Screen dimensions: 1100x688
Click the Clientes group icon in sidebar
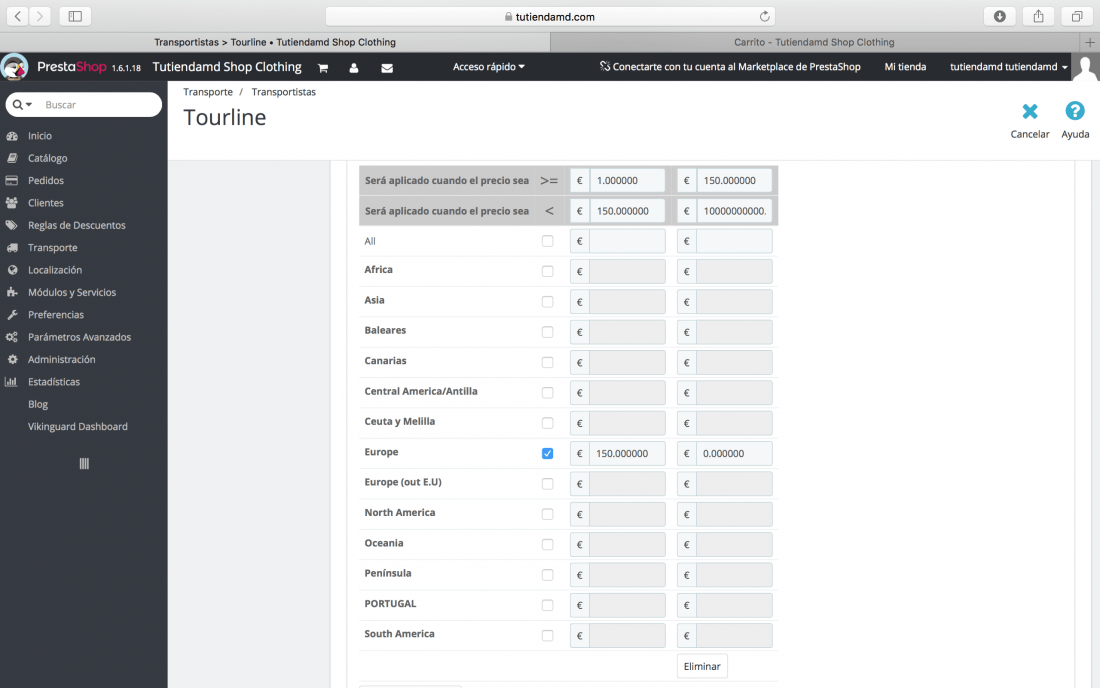coord(12,203)
